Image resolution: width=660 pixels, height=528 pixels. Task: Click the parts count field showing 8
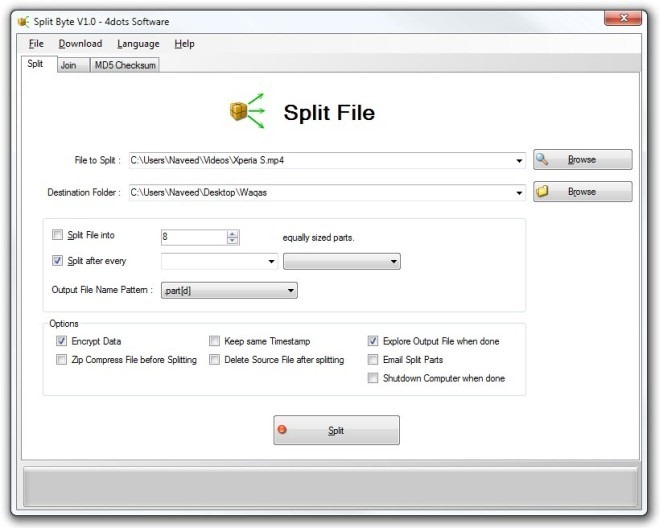coord(194,237)
